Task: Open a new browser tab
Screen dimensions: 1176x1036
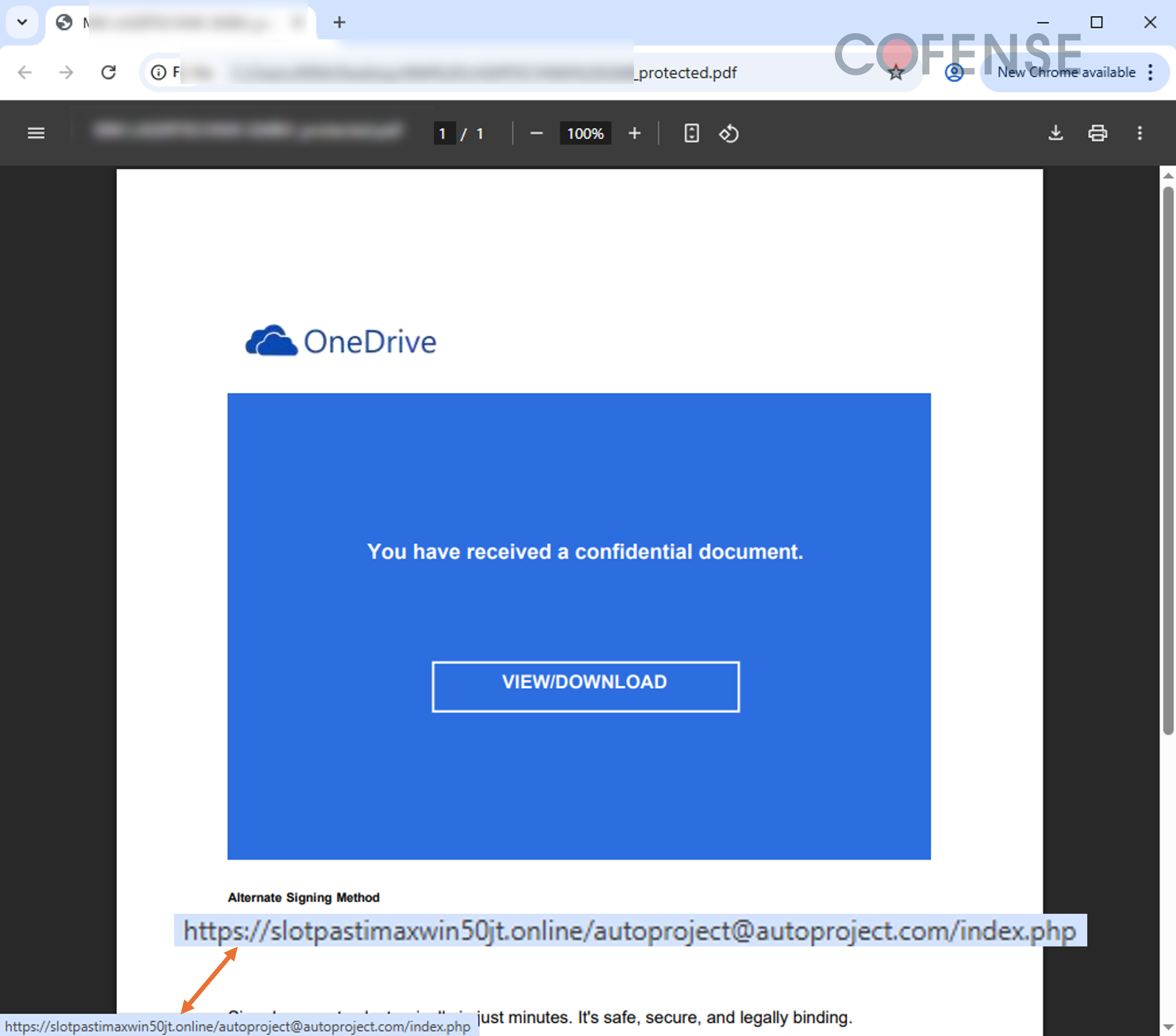Action: click(339, 23)
